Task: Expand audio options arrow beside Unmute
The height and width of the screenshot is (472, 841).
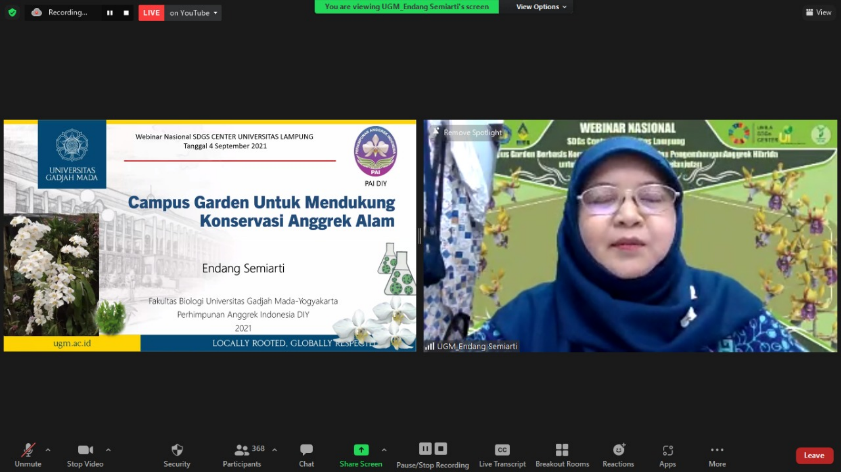Action: pyautogui.click(x=48, y=449)
